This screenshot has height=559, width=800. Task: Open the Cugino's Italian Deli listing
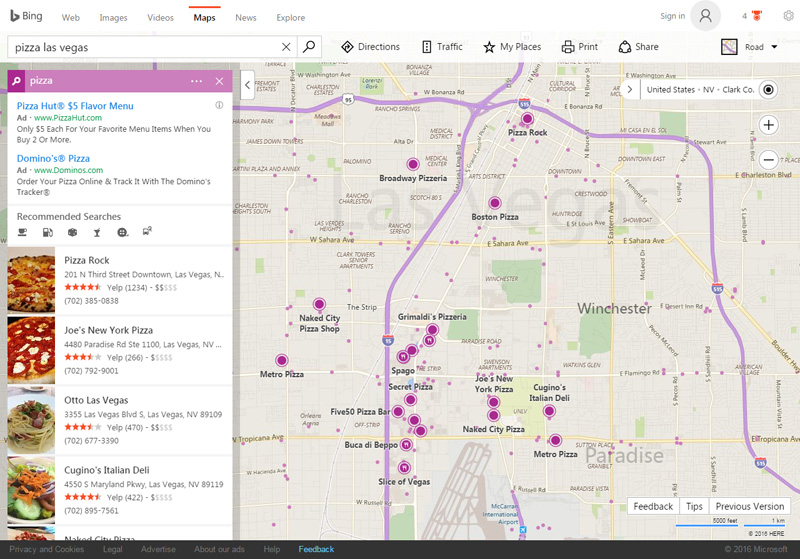(x=107, y=470)
